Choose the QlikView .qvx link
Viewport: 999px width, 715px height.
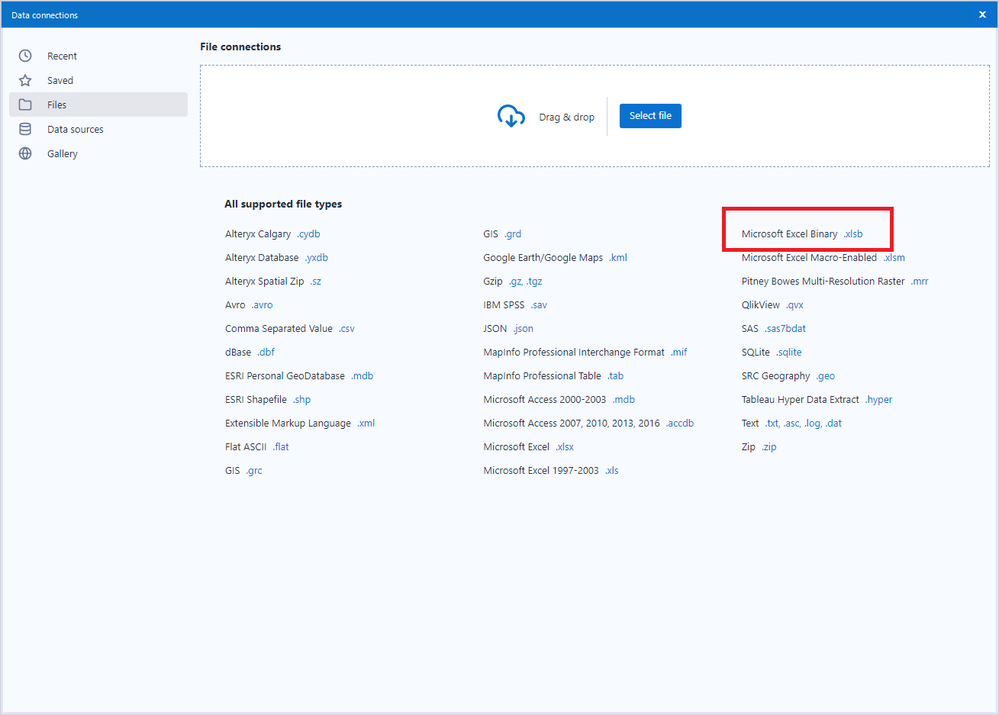pyautogui.click(x=794, y=305)
